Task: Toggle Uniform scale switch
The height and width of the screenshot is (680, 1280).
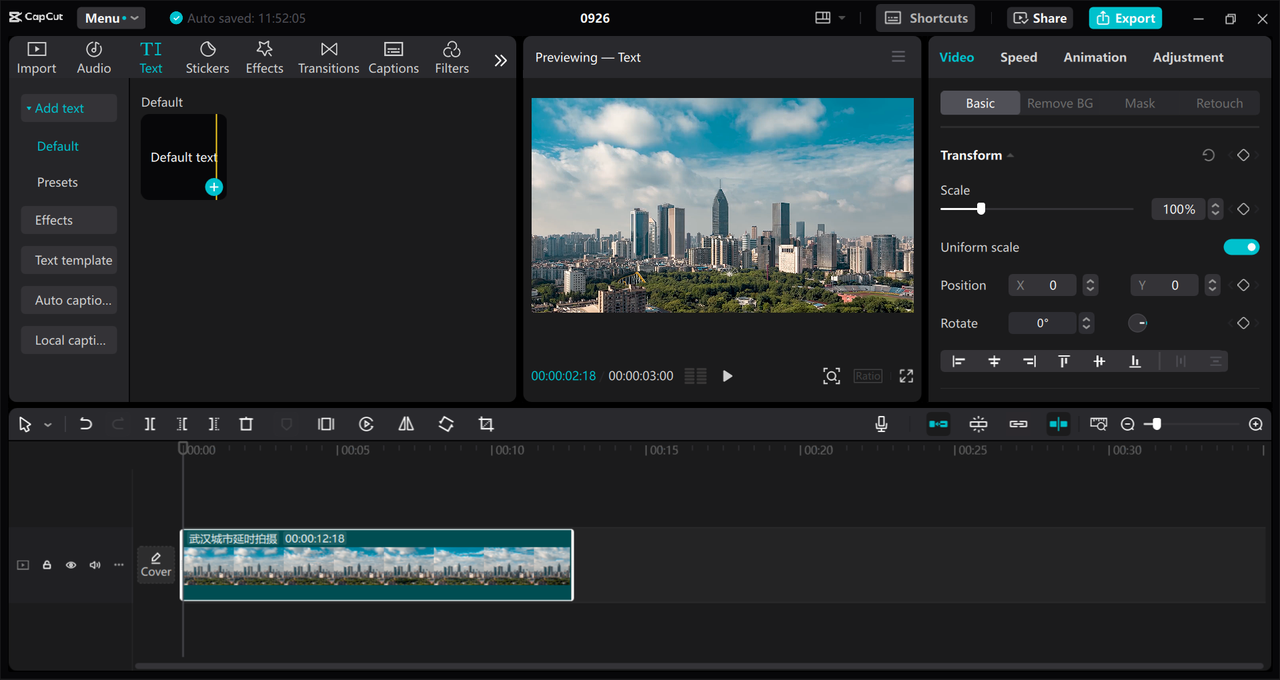Action: 1241,247
